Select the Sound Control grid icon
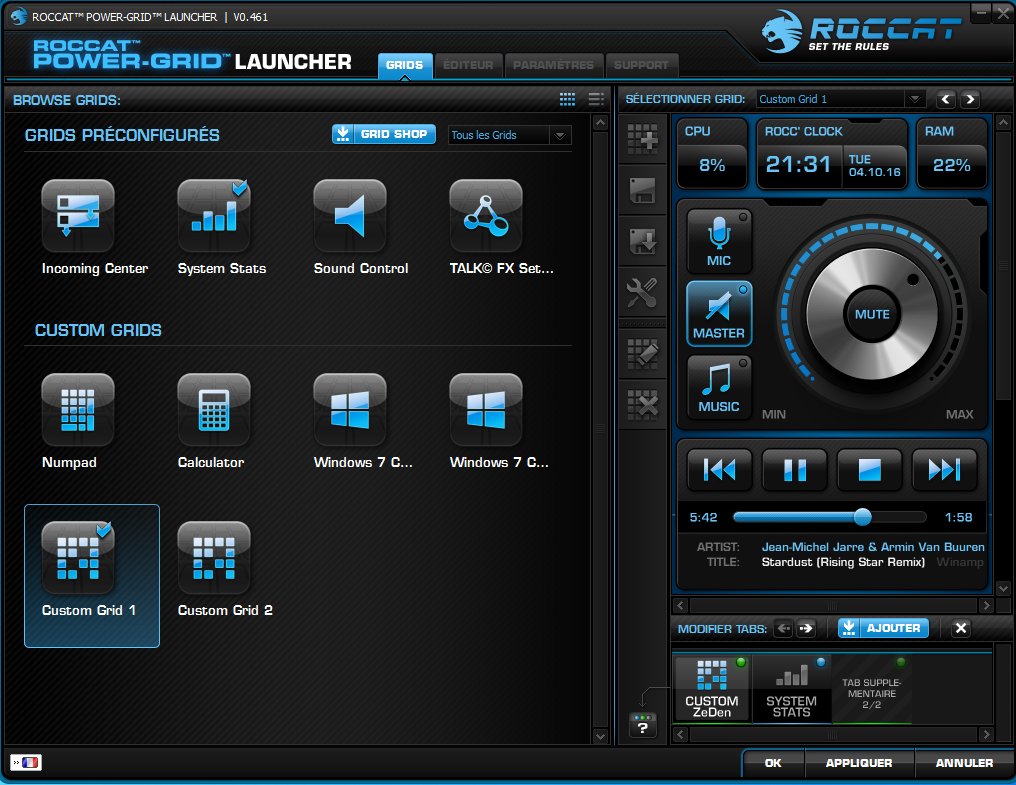The image size is (1016, 785). click(x=350, y=216)
